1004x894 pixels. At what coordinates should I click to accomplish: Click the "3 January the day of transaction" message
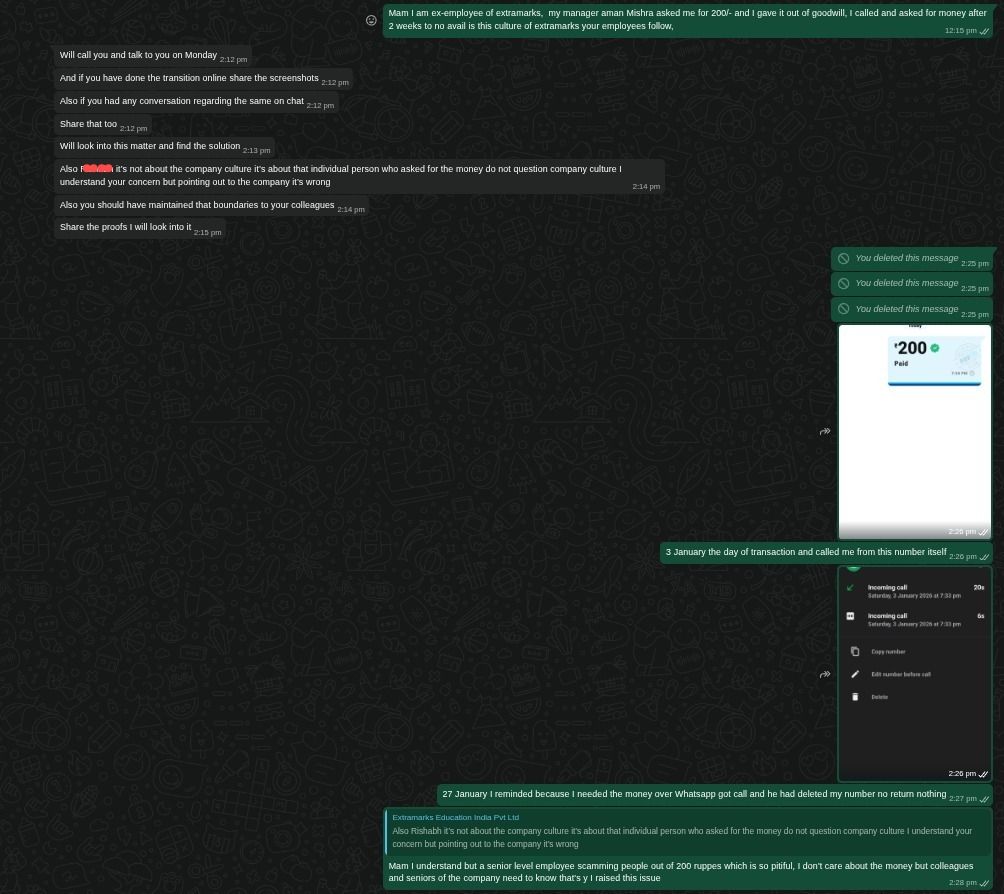tap(805, 552)
